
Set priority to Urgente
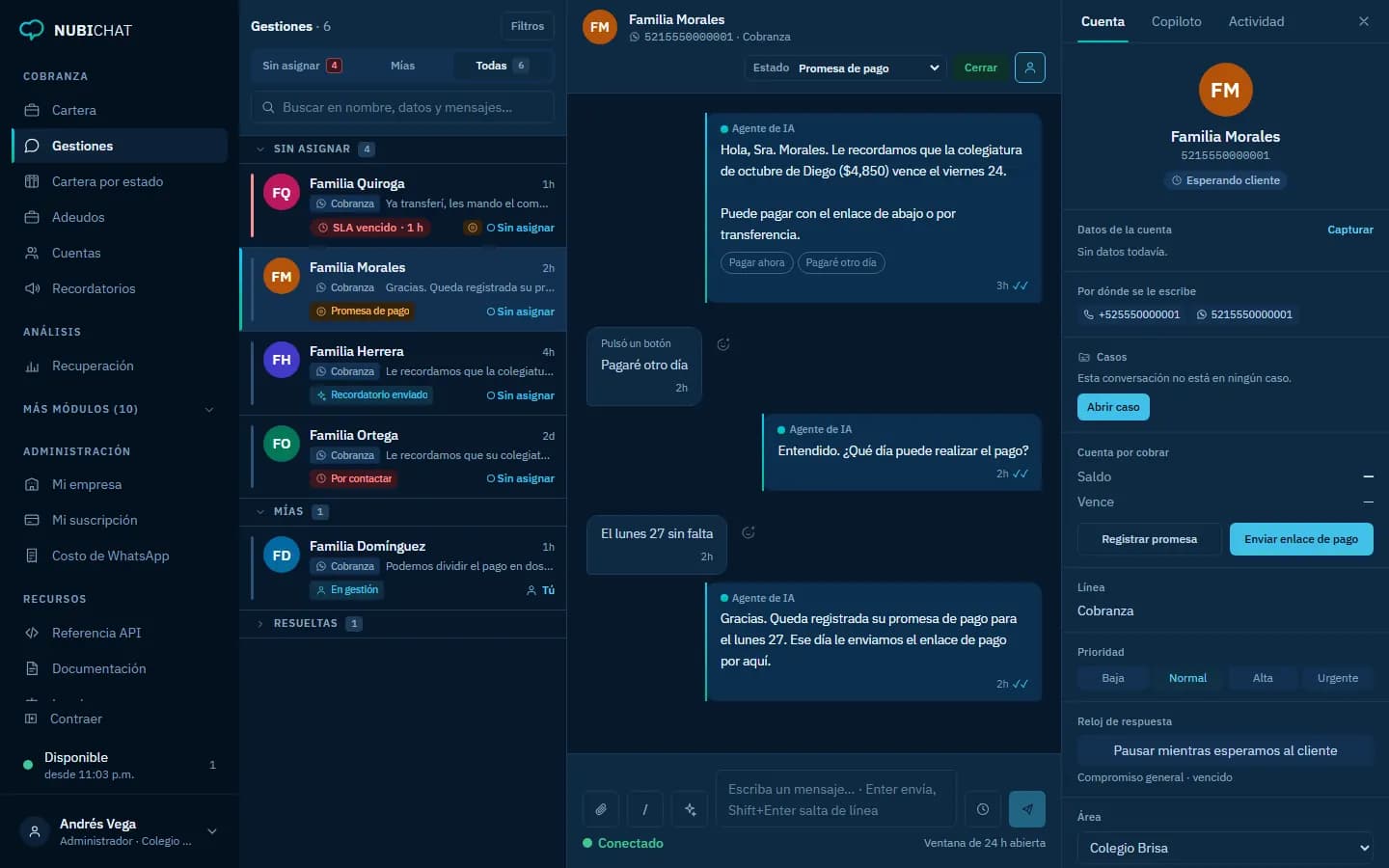coord(1338,678)
